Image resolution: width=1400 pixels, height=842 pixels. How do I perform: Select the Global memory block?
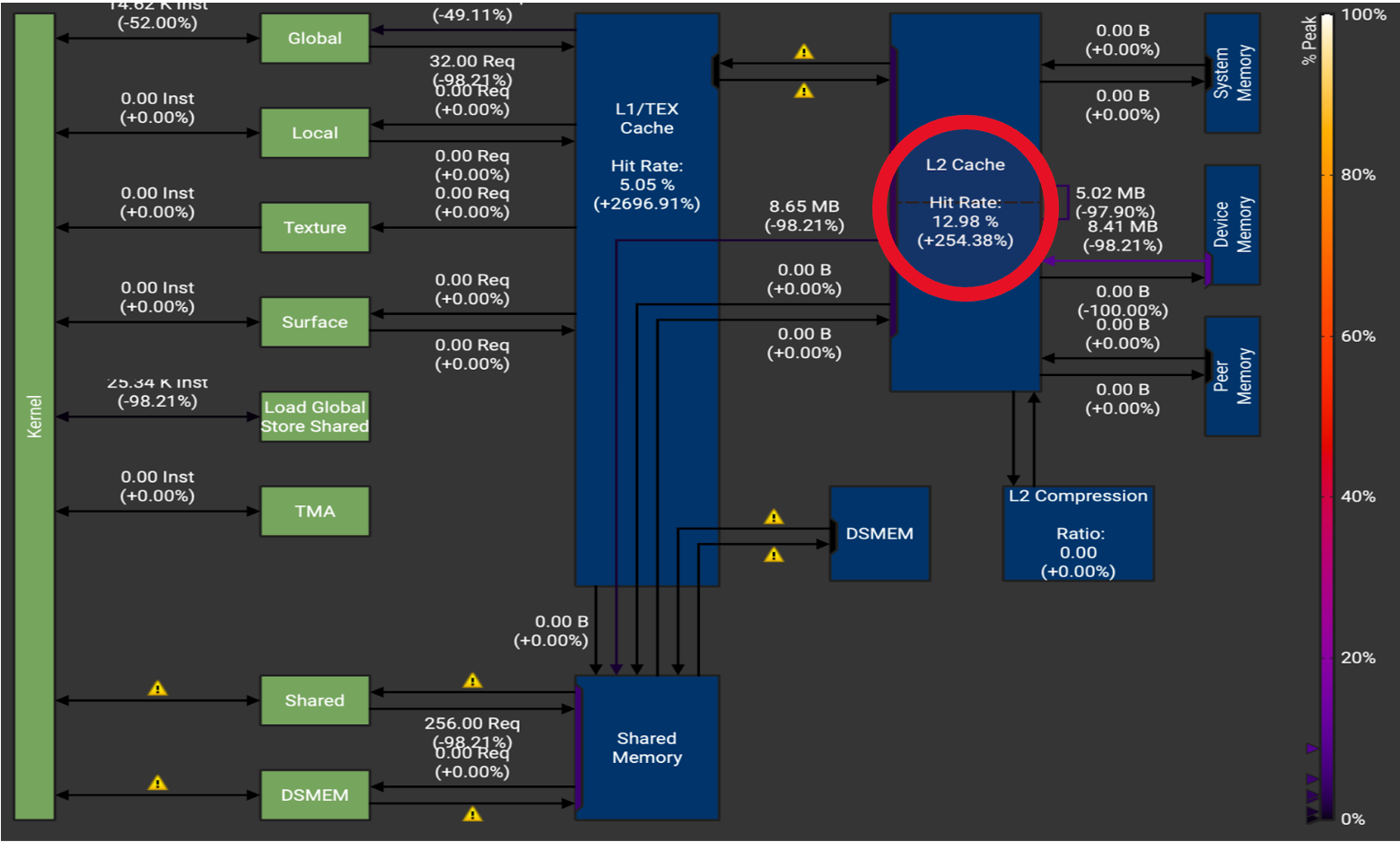click(314, 39)
